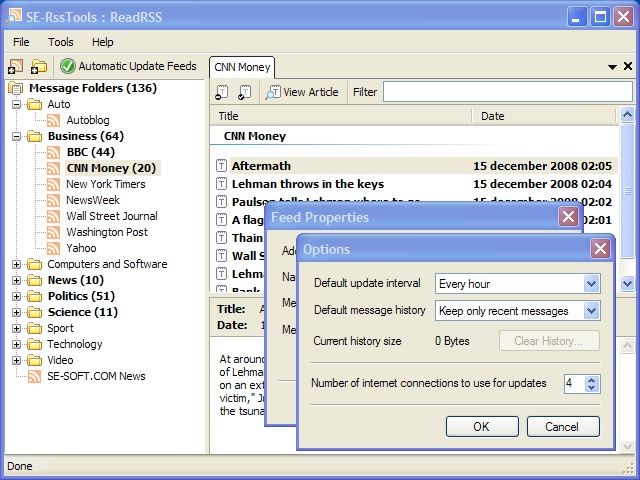Screen dimensions: 640x480
Task: Click the BBC feed RSS icon
Action: [53, 152]
